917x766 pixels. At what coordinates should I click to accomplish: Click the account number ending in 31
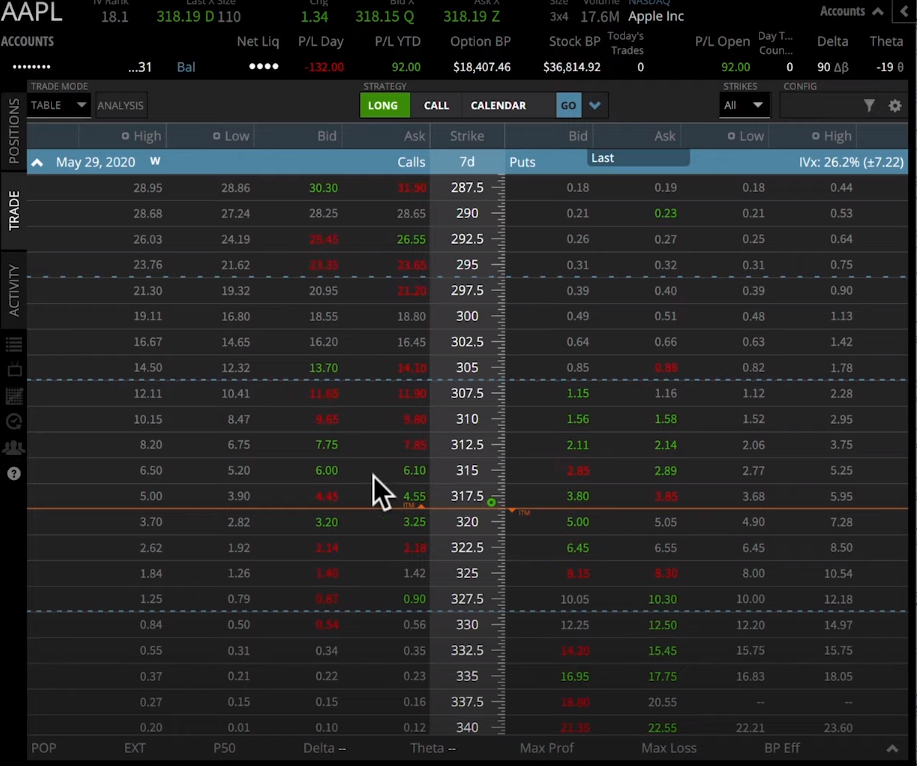pos(140,67)
